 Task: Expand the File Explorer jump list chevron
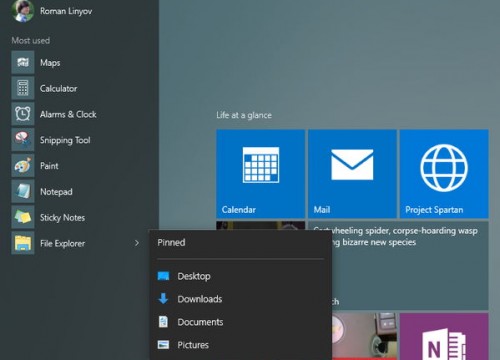[x=137, y=243]
